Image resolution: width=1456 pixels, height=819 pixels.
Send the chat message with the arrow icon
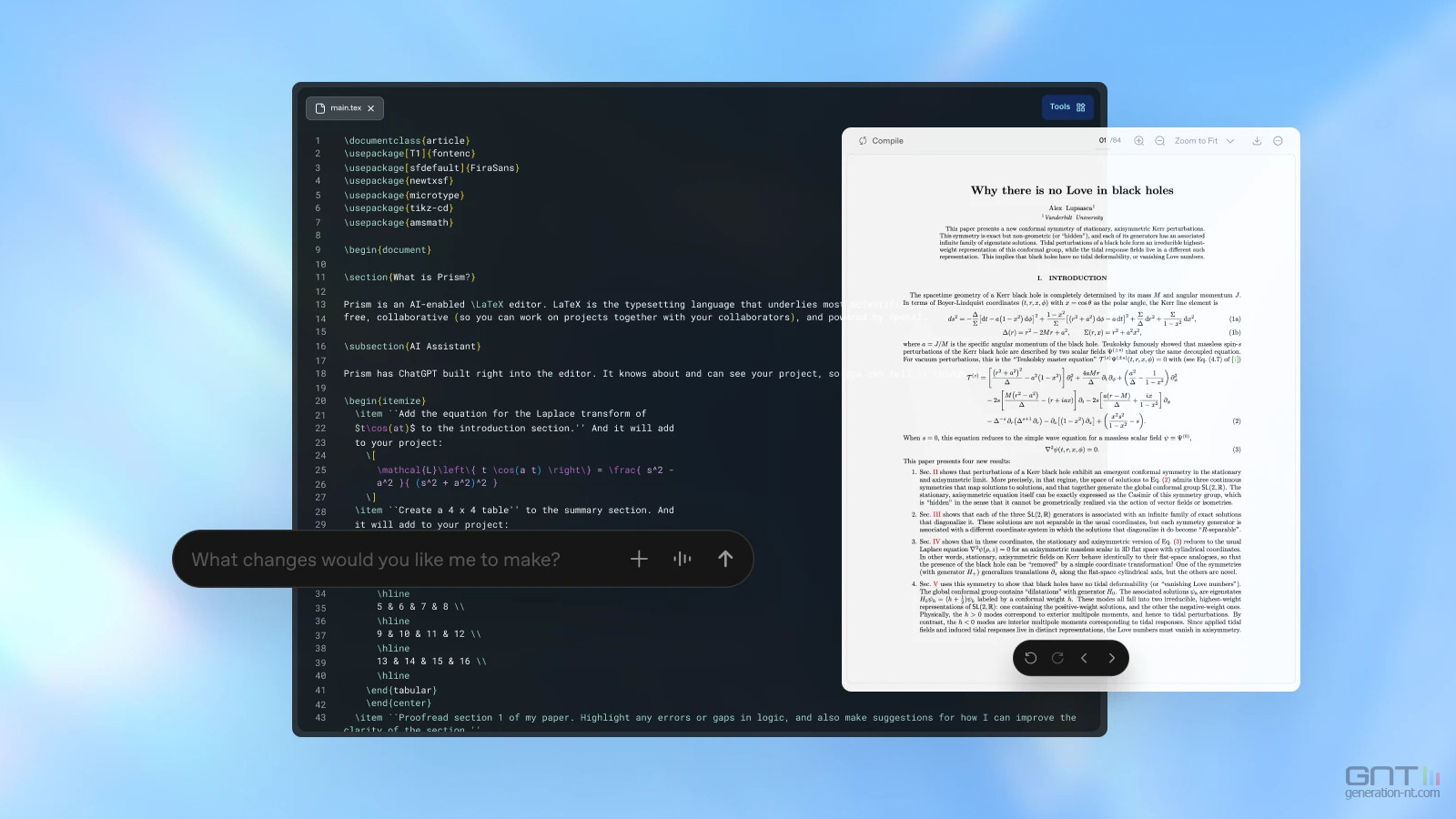725,560
